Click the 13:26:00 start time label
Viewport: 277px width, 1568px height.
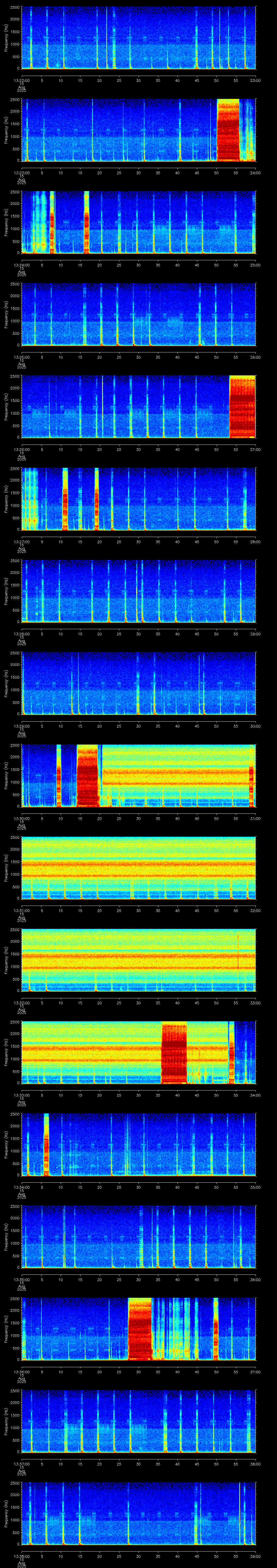pyautogui.click(x=21, y=449)
